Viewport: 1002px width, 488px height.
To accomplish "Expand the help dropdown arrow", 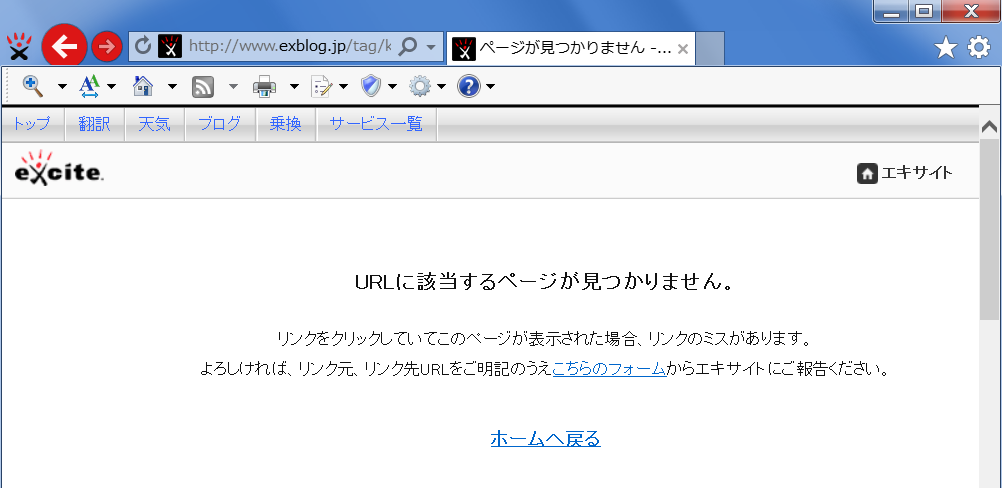I will pos(490,86).
